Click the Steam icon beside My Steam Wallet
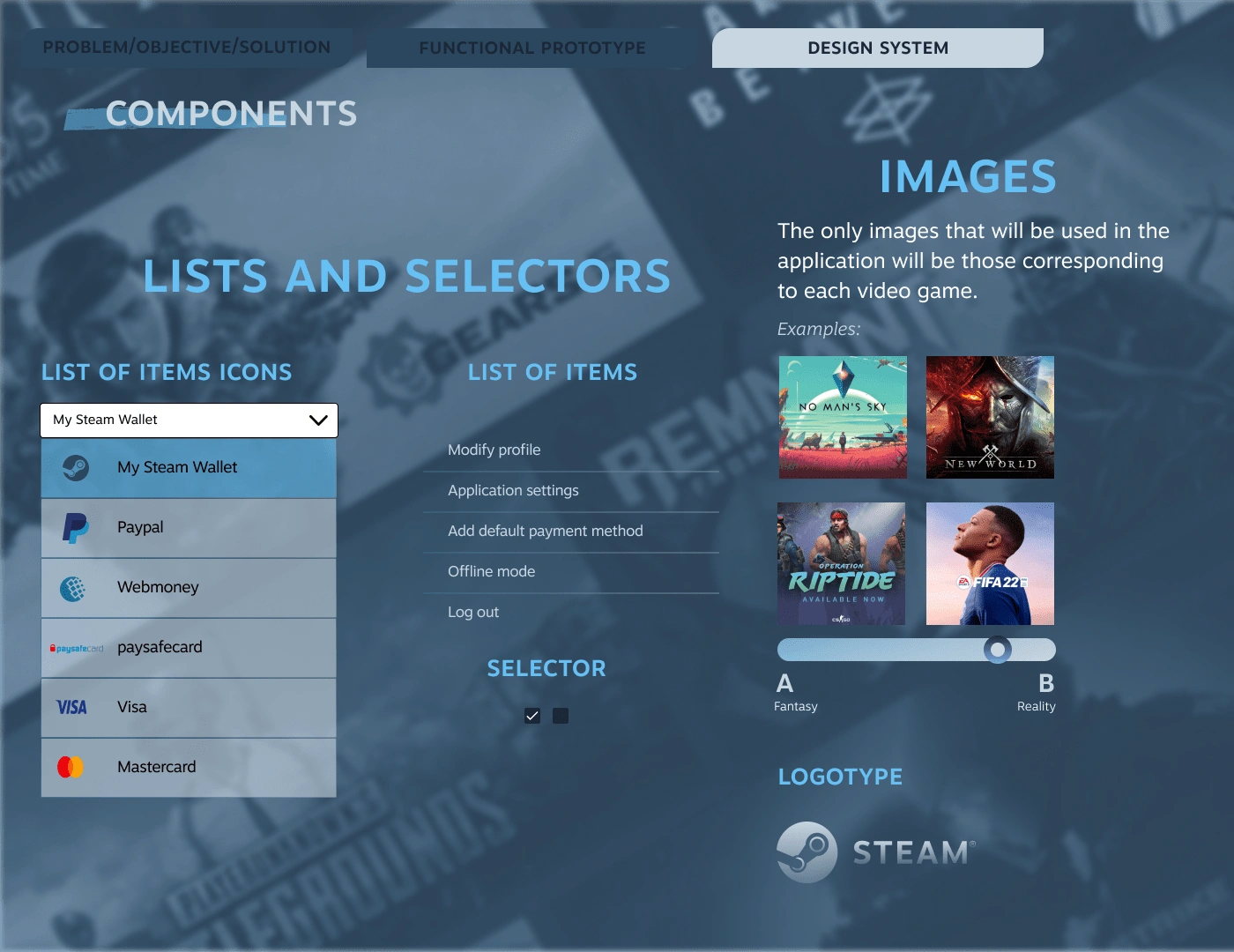The image size is (1234, 952). click(76, 467)
